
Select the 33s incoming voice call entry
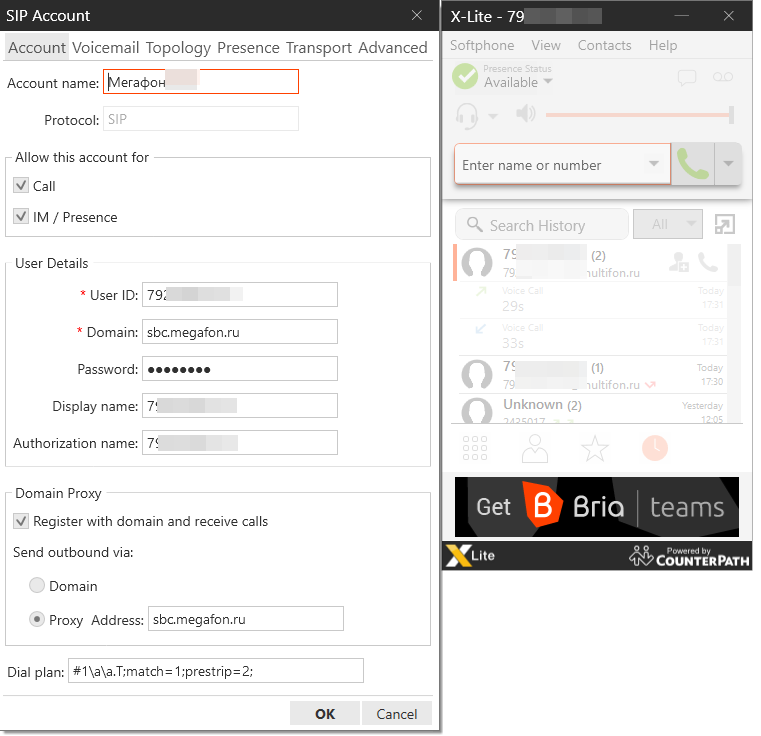pos(593,337)
